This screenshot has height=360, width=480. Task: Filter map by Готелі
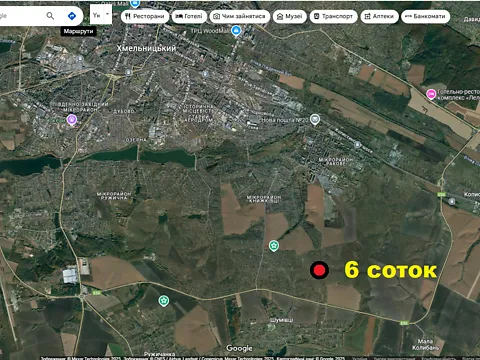(x=189, y=16)
